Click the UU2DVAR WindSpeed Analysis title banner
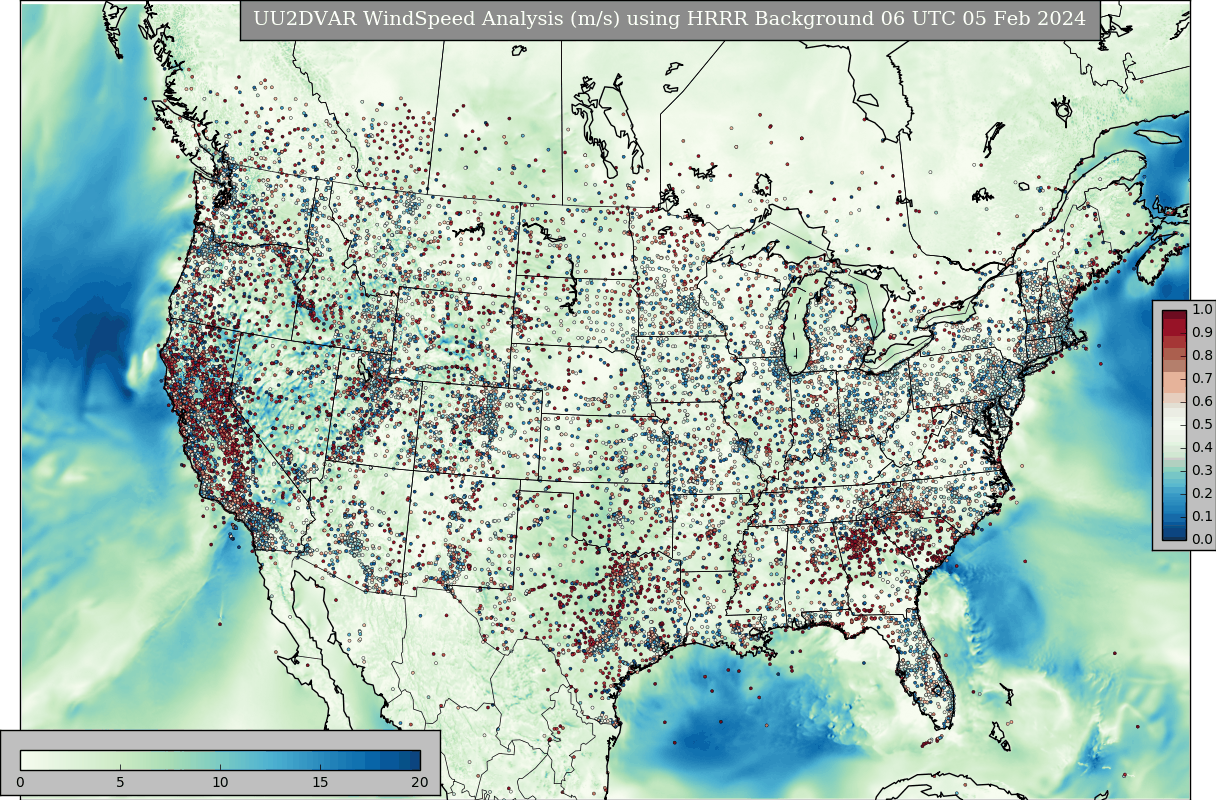1216x800 pixels. [x=670, y=20]
